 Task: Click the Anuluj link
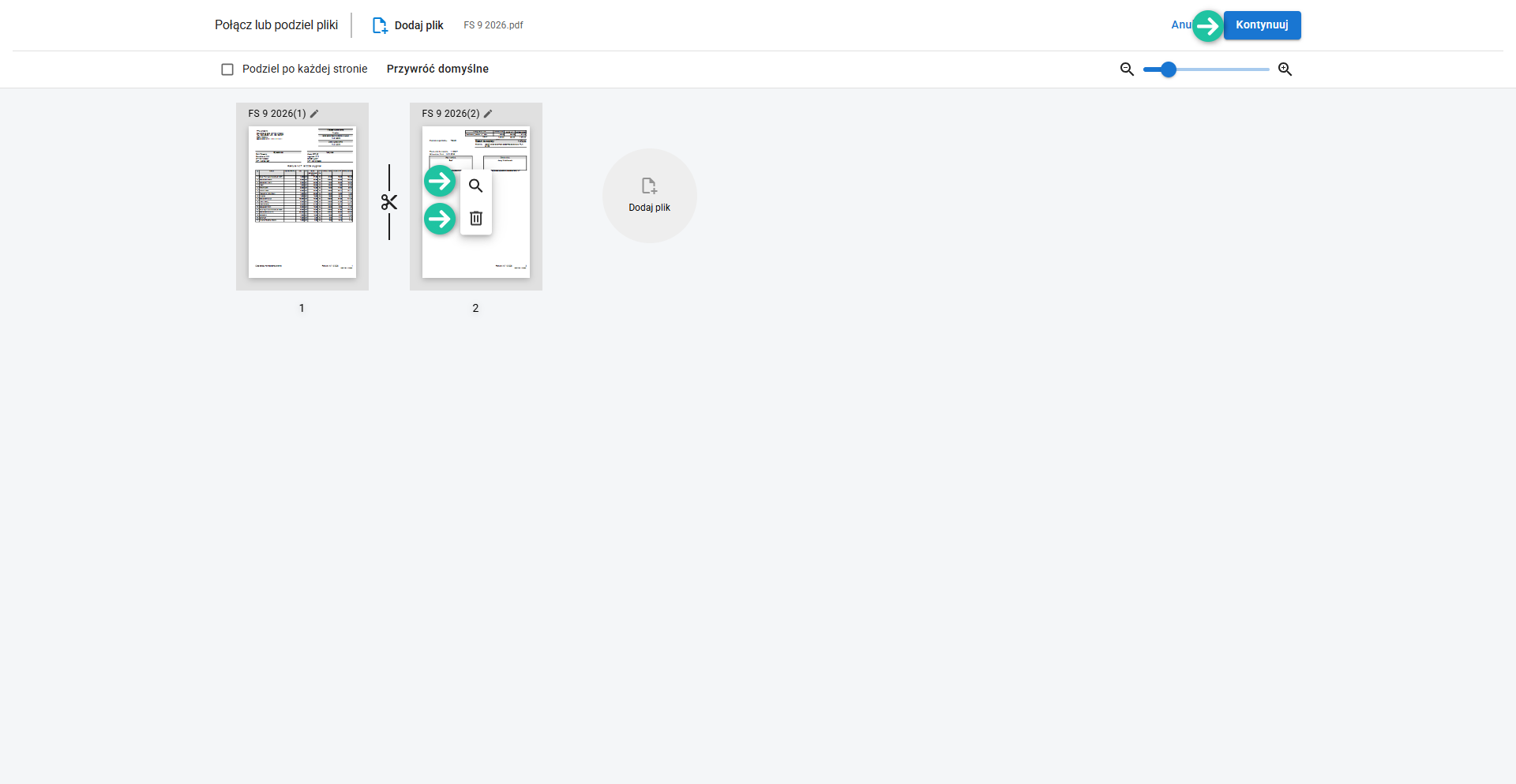1180,25
